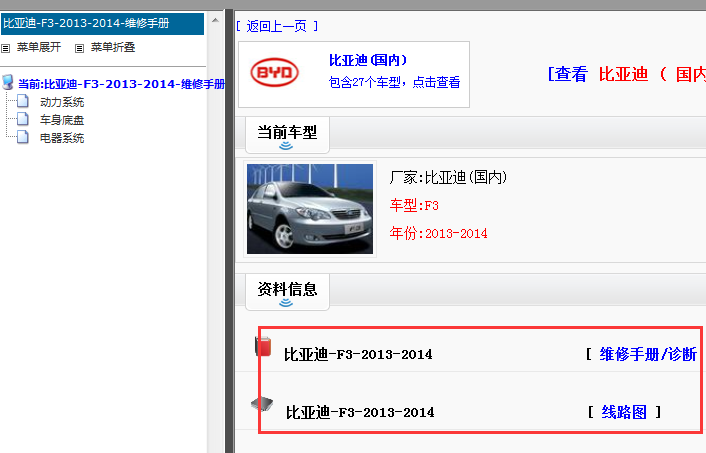Click the red book icon for 维修手册

tap(263, 347)
